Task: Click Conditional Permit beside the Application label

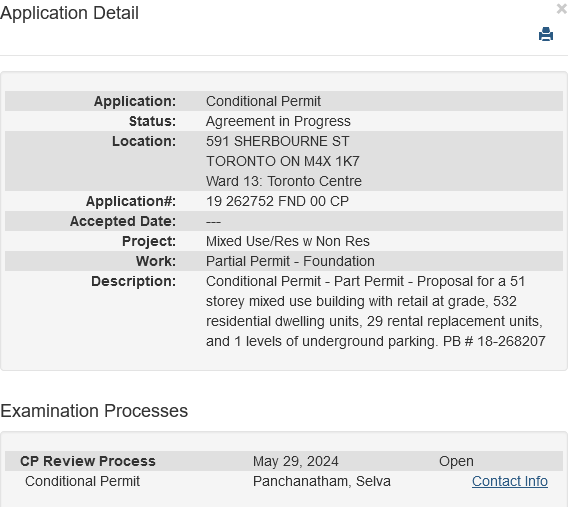Action: pyautogui.click(x=263, y=101)
